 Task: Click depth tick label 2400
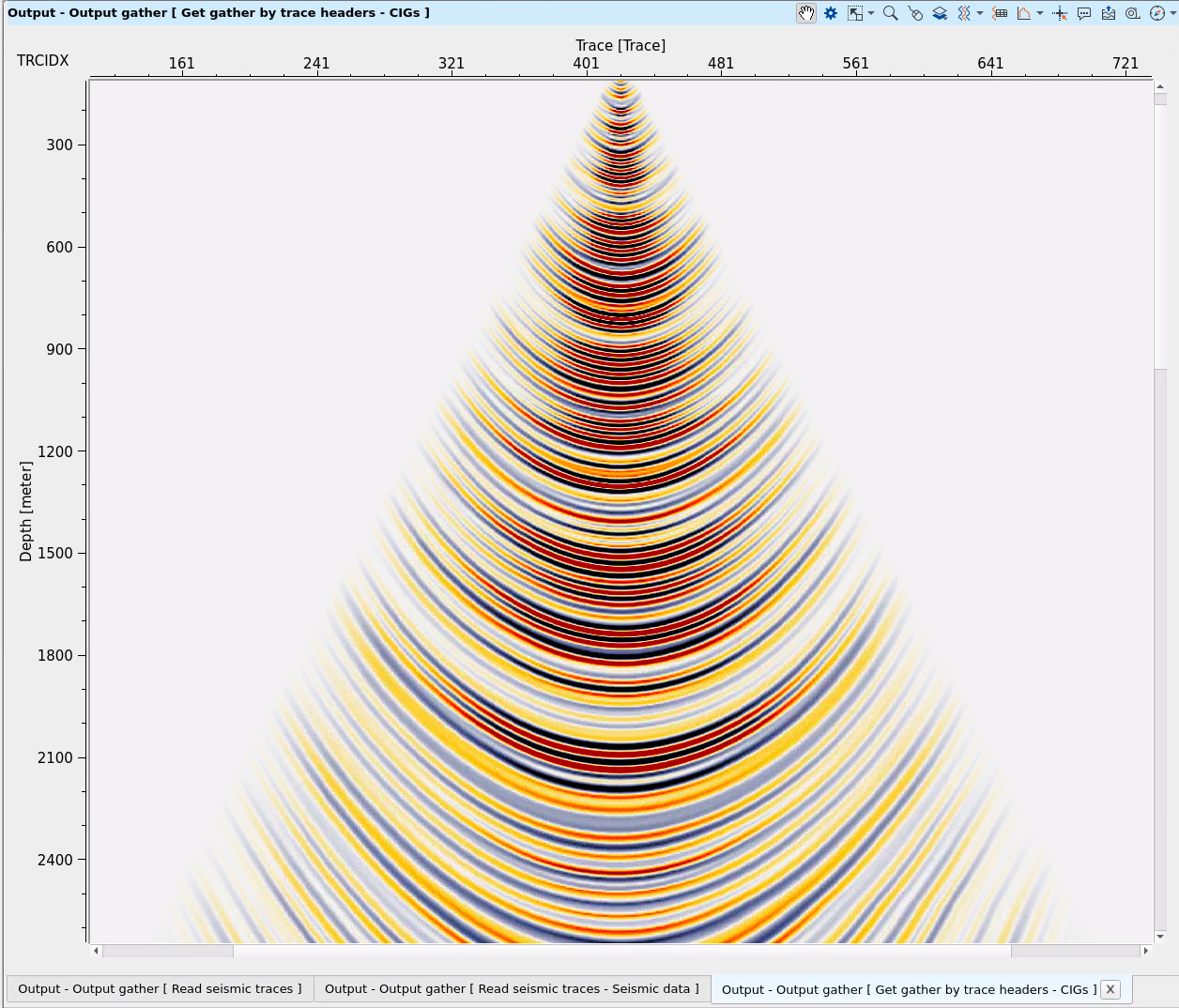(x=55, y=860)
